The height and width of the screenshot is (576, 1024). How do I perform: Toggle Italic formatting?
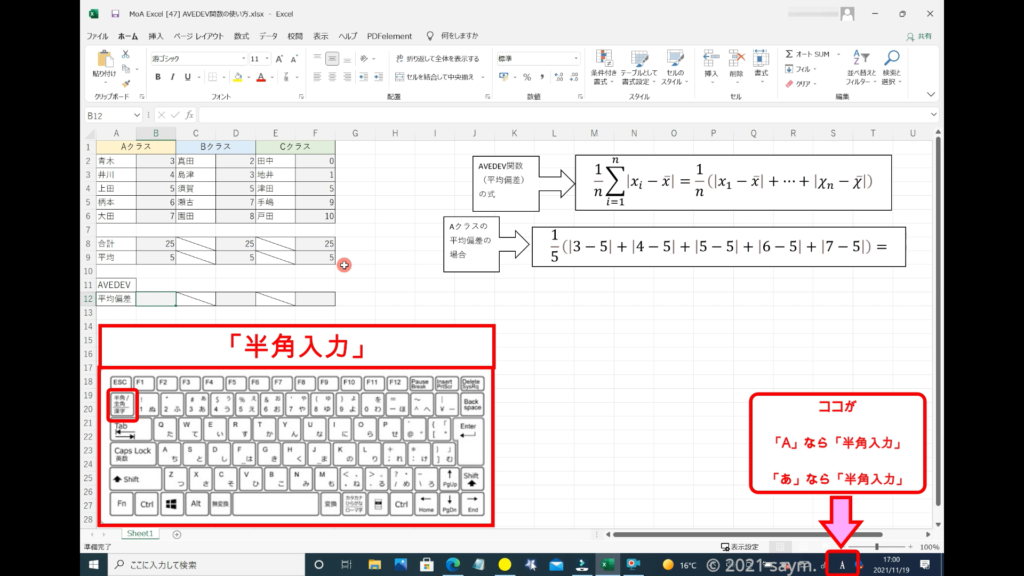(x=173, y=77)
